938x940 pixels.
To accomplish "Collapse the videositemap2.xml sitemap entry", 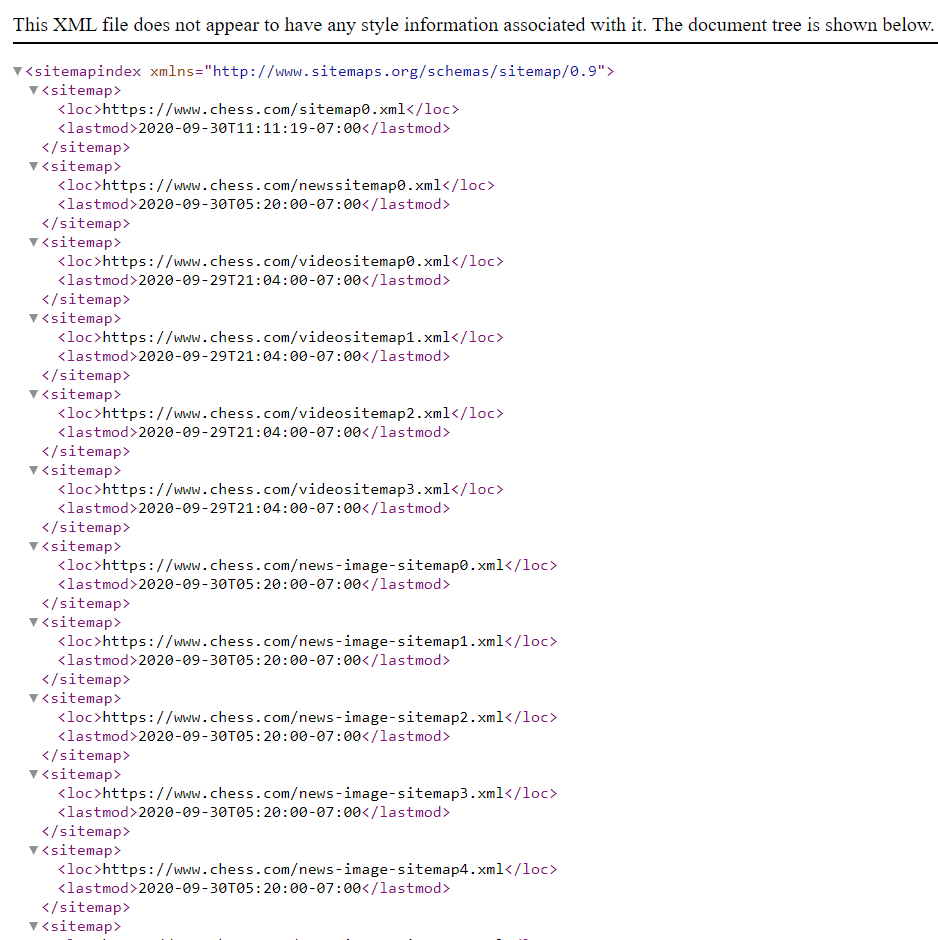I will (x=33, y=394).
